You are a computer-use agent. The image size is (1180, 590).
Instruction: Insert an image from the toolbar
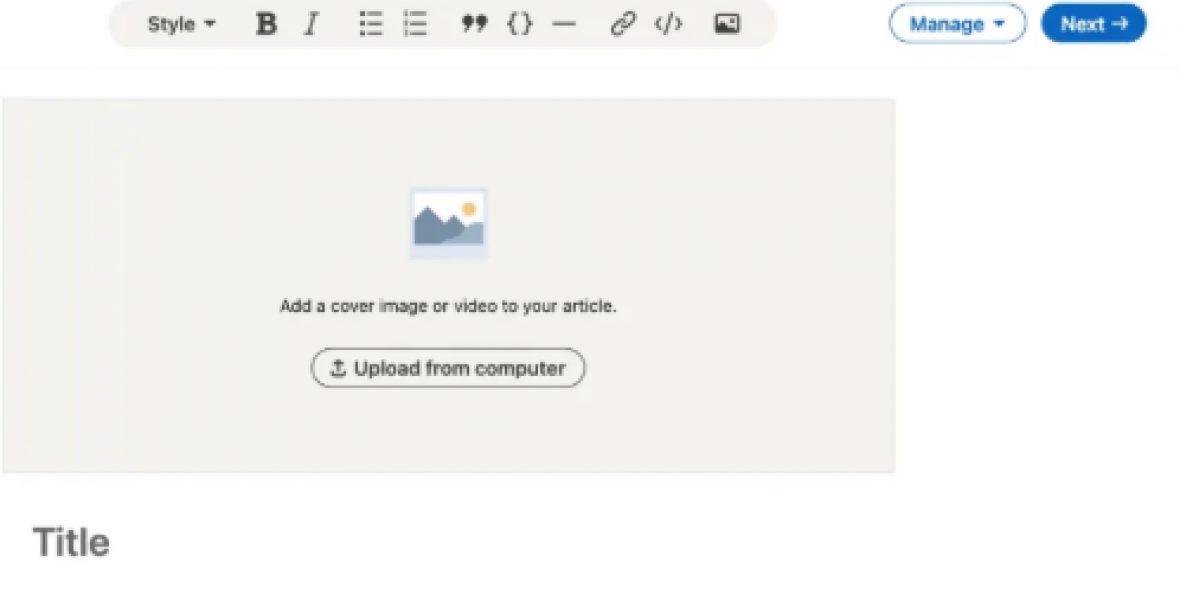coord(727,24)
